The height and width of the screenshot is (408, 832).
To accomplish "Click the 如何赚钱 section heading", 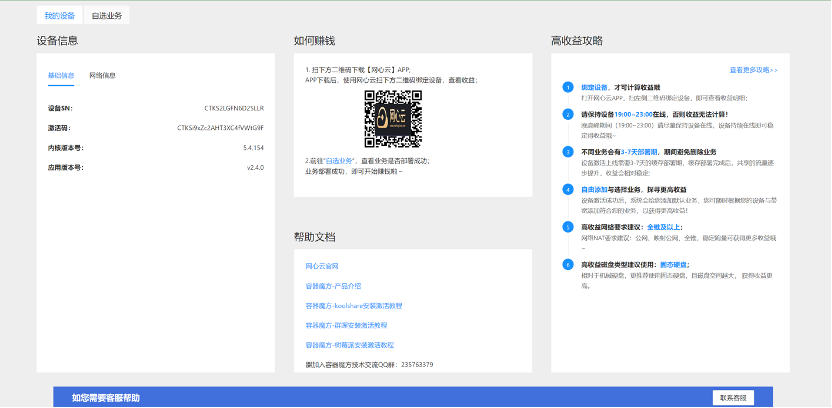I will click(315, 41).
